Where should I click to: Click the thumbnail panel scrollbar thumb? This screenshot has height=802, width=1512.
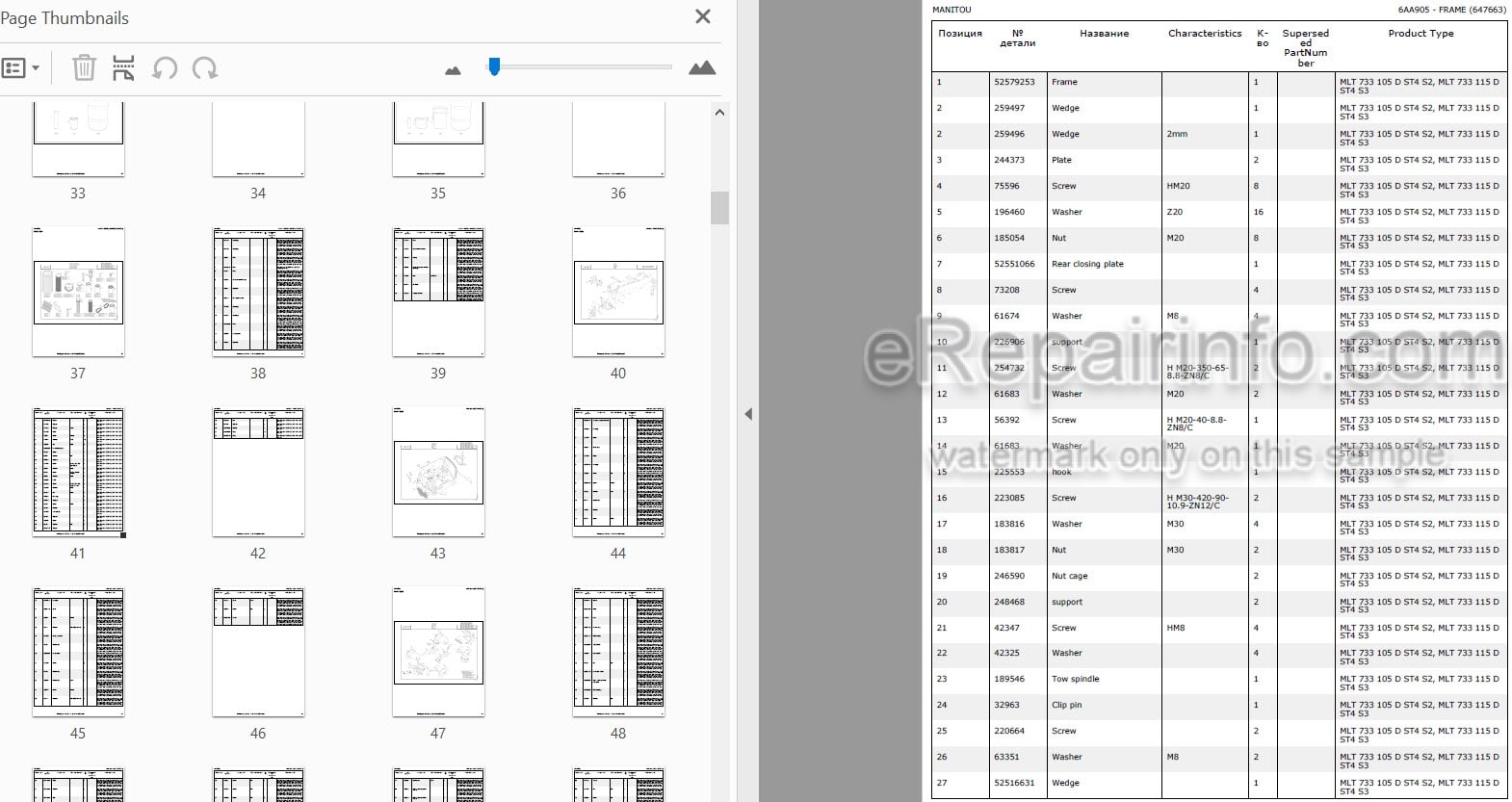[719, 208]
